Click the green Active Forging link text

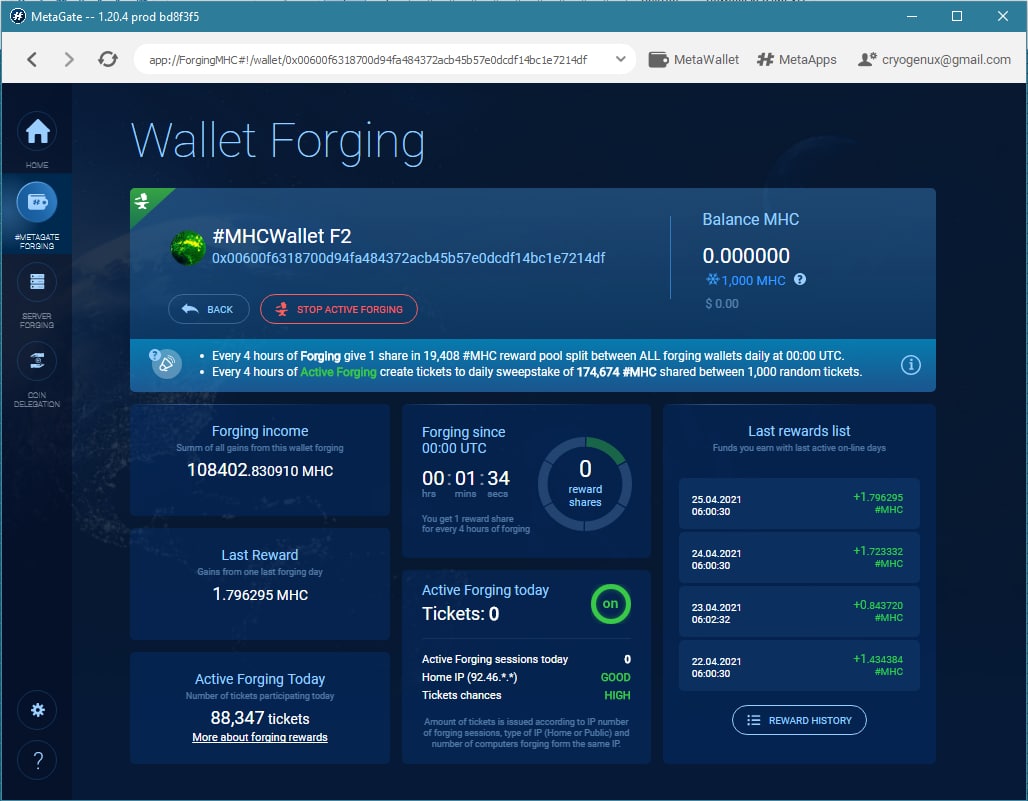(x=338, y=372)
